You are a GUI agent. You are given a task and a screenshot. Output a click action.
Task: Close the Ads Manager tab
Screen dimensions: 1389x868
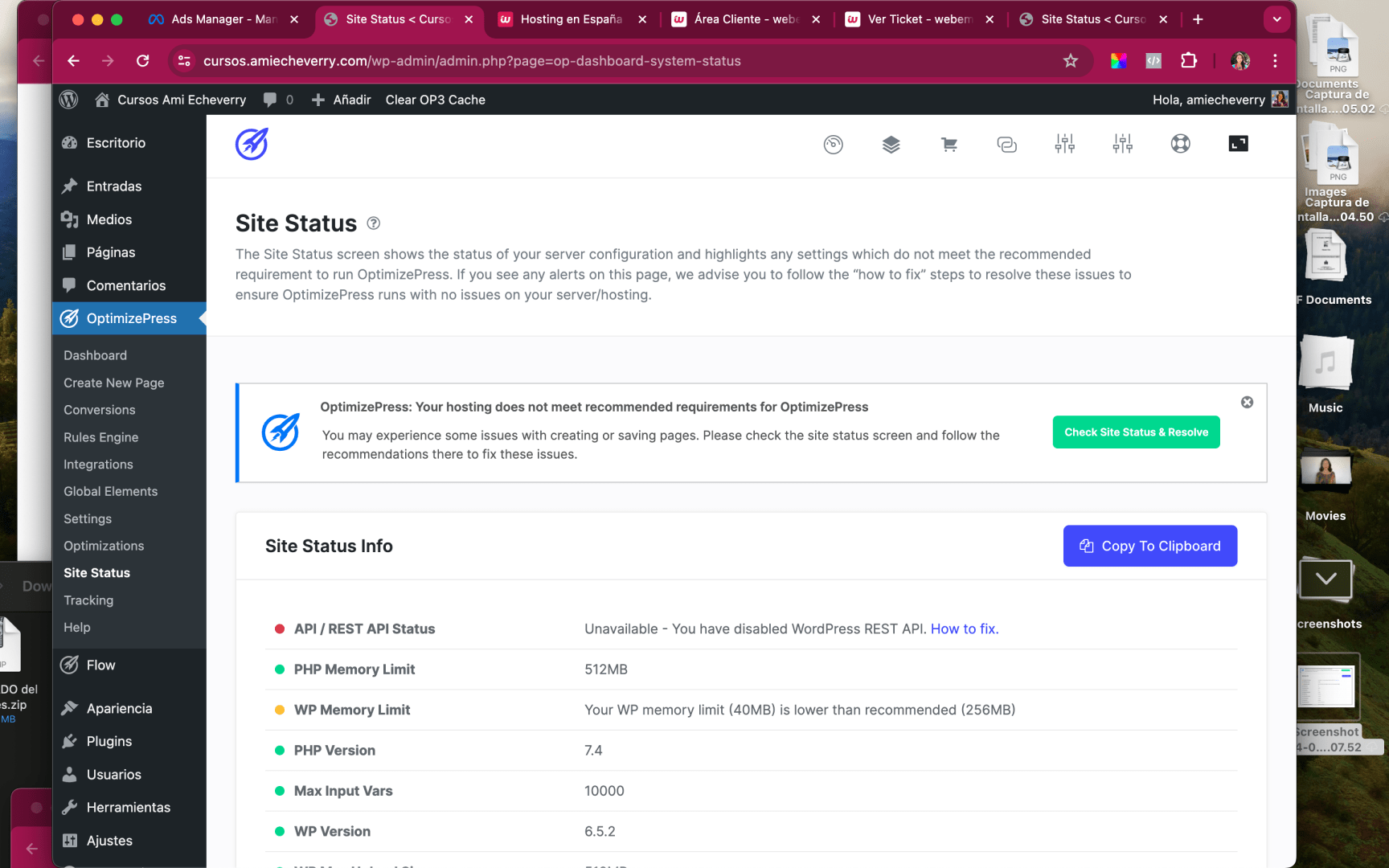pyautogui.click(x=294, y=19)
